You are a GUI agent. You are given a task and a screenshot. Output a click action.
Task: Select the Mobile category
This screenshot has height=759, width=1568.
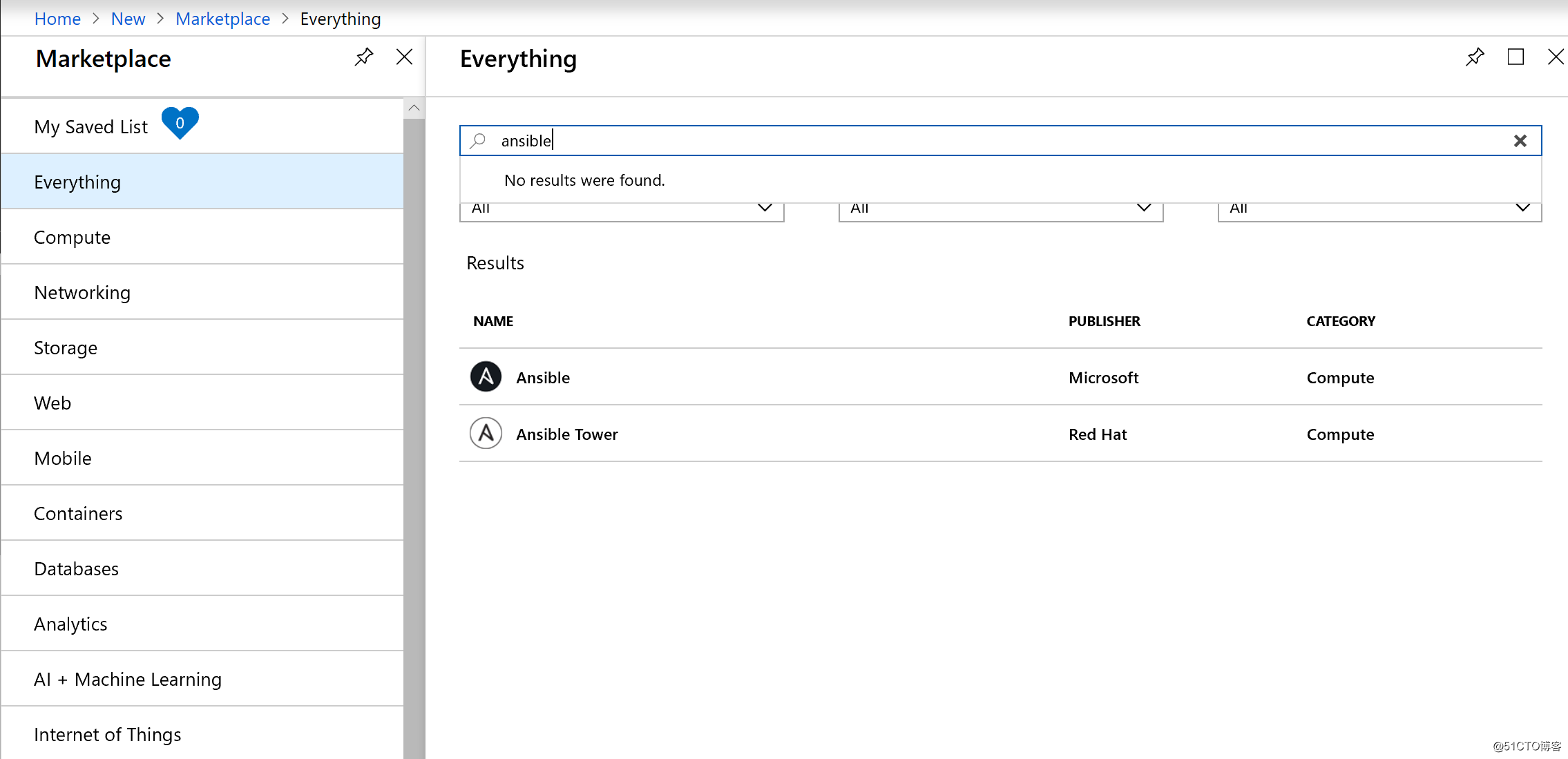(x=202, y=458)
